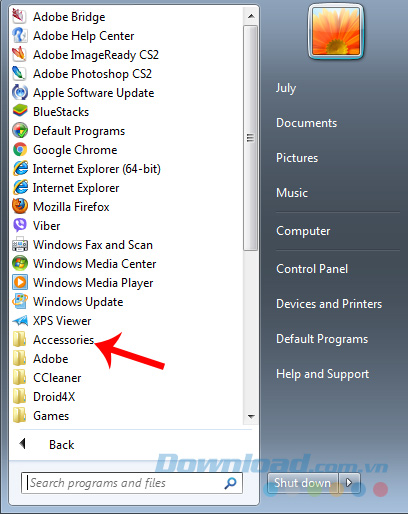
Task: Open Apple Software Update icon
Action: click(19, 93)
